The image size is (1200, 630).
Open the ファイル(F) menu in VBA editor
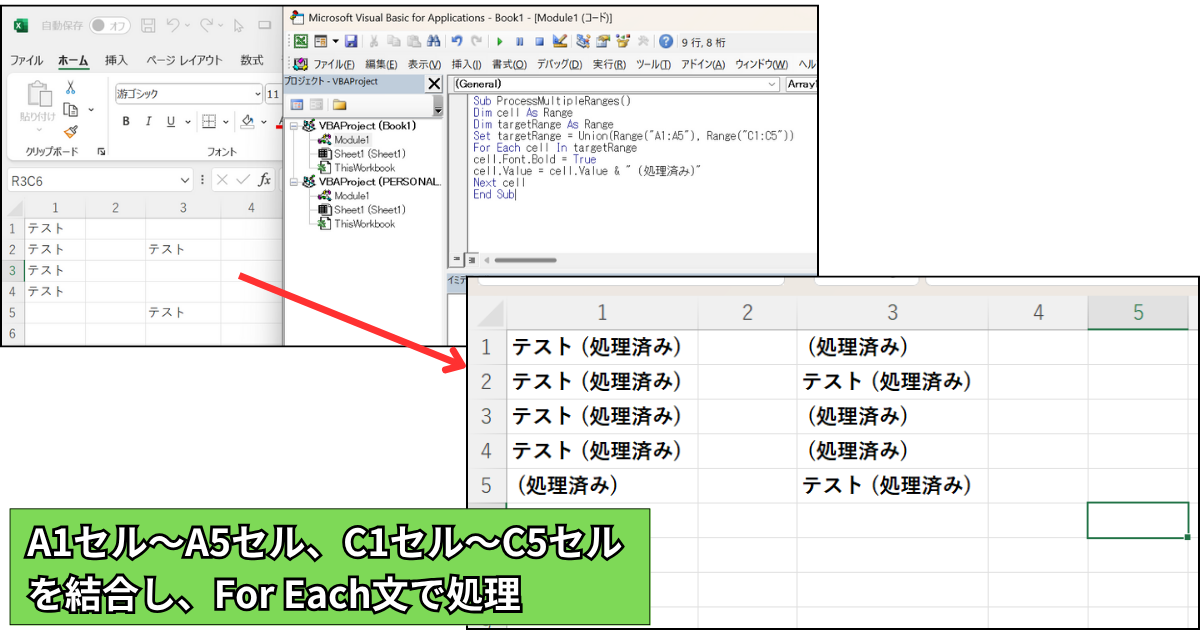[334, 65]
